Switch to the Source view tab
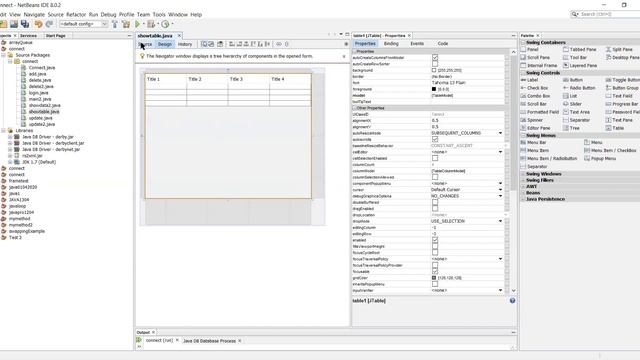Screen dimensions: 640x360 pyautogui.click(x=145, y=44)
